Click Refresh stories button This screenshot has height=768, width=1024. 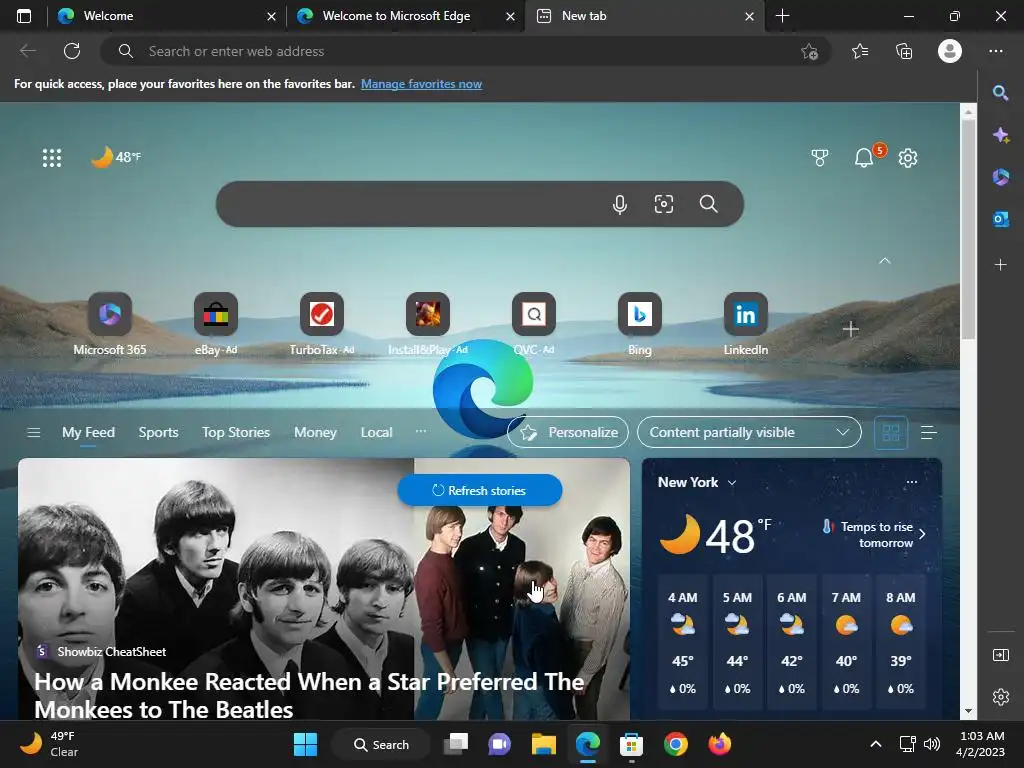(479, 490)
